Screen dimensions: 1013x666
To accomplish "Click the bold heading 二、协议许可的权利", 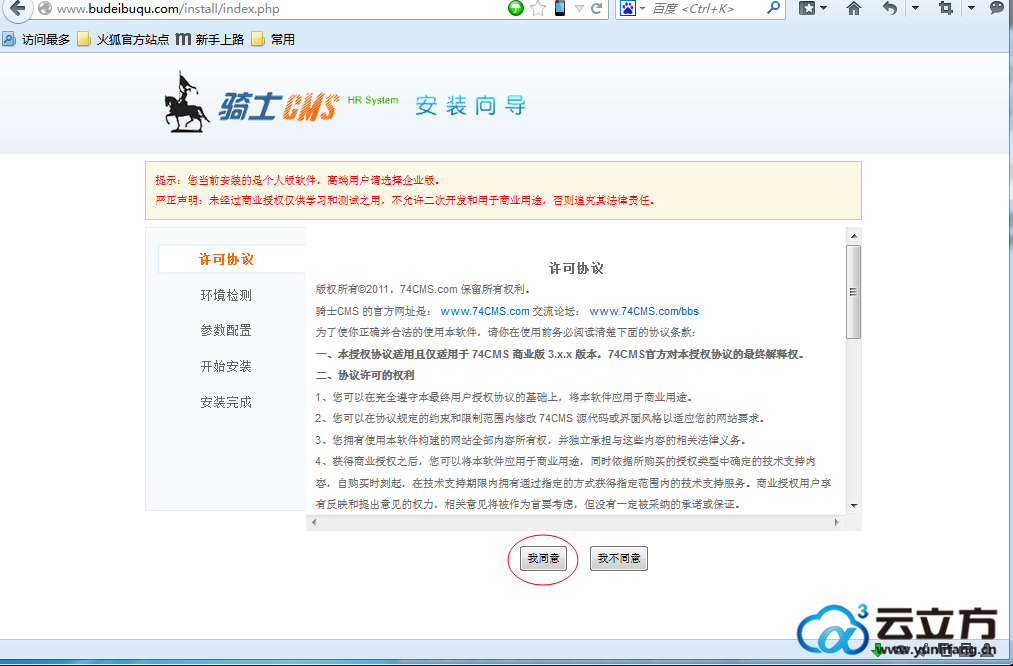I will (x=365, y=375).
